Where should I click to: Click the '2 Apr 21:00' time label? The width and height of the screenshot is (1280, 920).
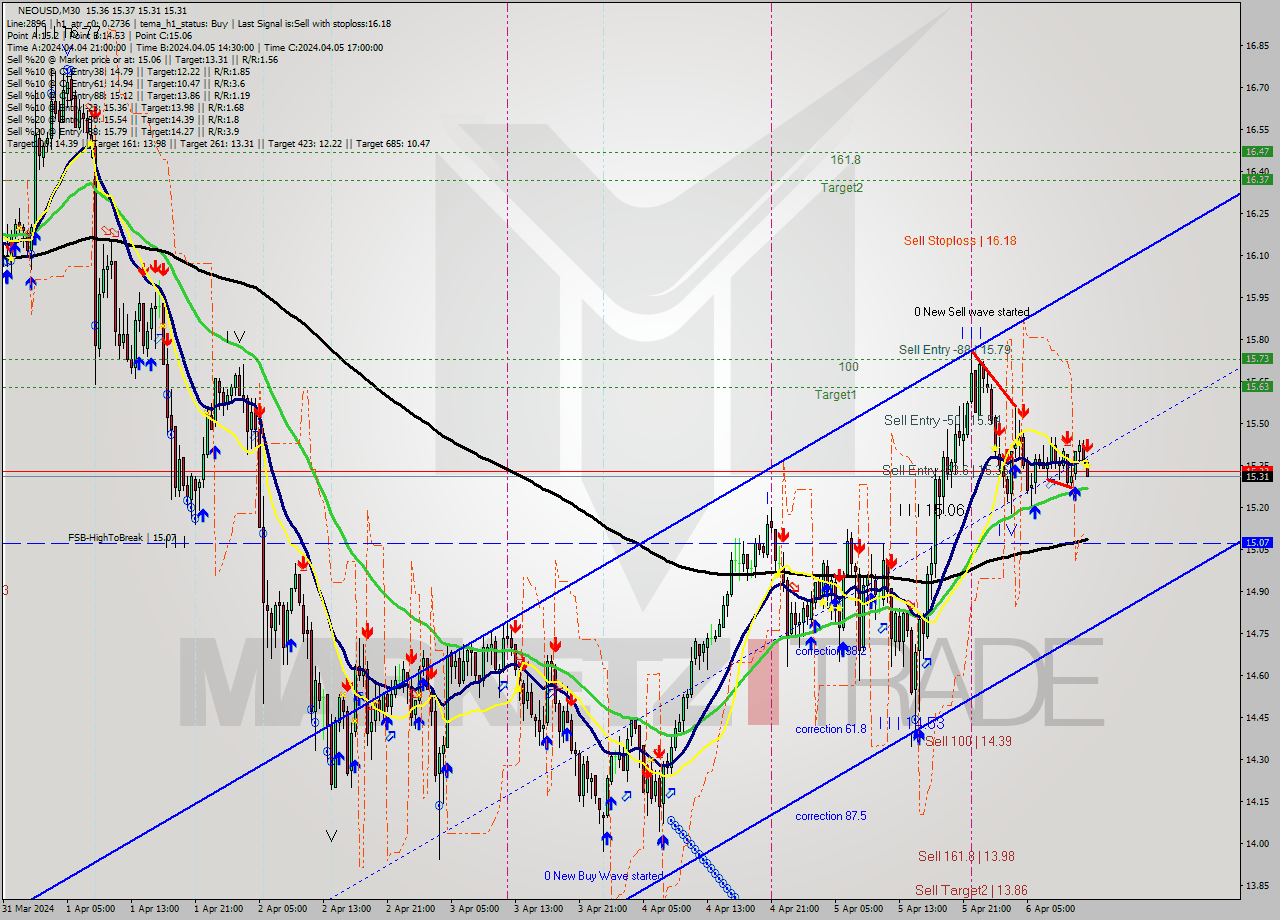pos(410,909)
